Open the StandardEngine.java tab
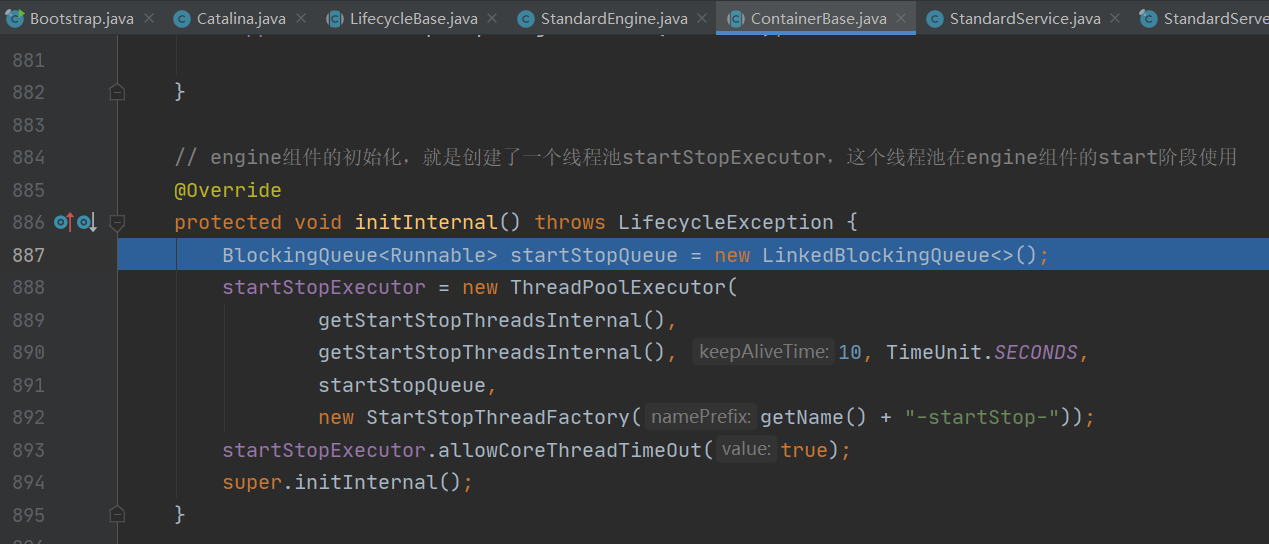Image resolution: width=1269 pixels, height=544 pixels. click(613, 18)
